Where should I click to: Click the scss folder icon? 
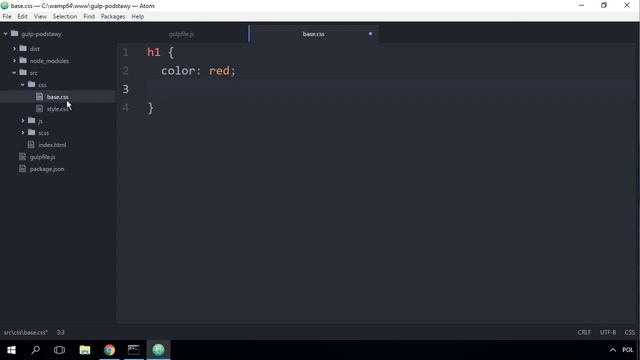(x=32, y=133)
